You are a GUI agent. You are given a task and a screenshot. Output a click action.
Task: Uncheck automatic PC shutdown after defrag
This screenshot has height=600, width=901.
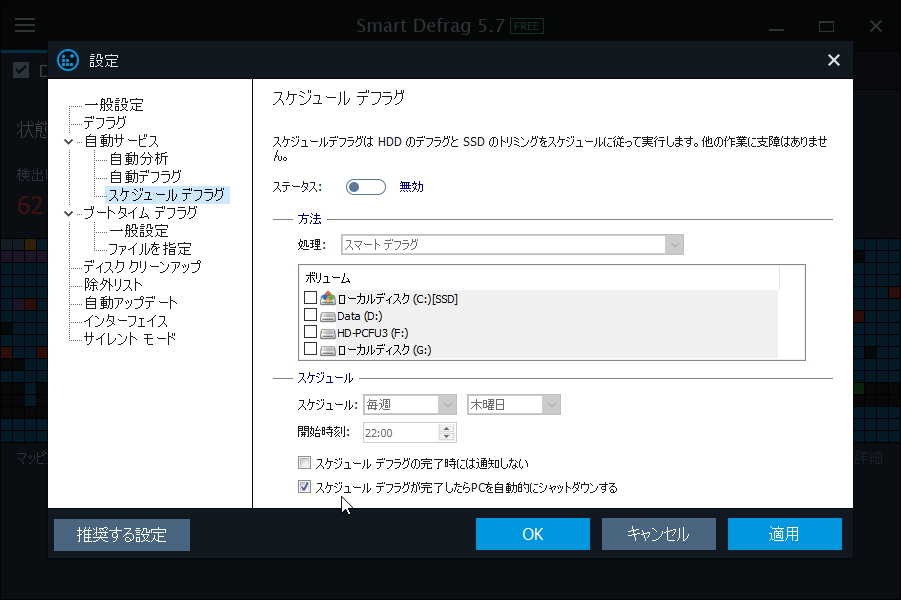(304, 487)
